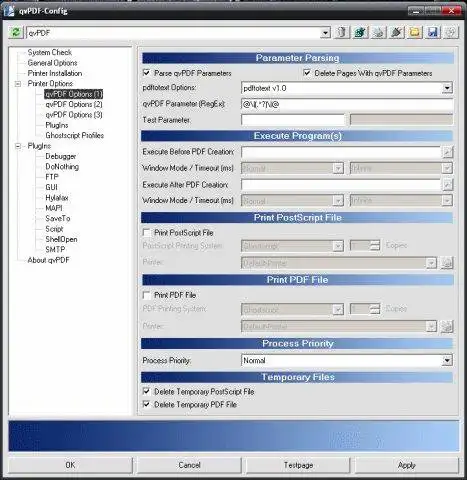
Task: Open Window Mode dropdown under Execute After
Action: pos(338,201)
